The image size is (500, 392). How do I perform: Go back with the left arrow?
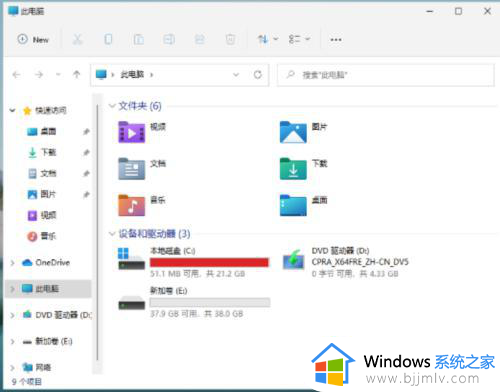pyautogui.click(x=16, y=75)
